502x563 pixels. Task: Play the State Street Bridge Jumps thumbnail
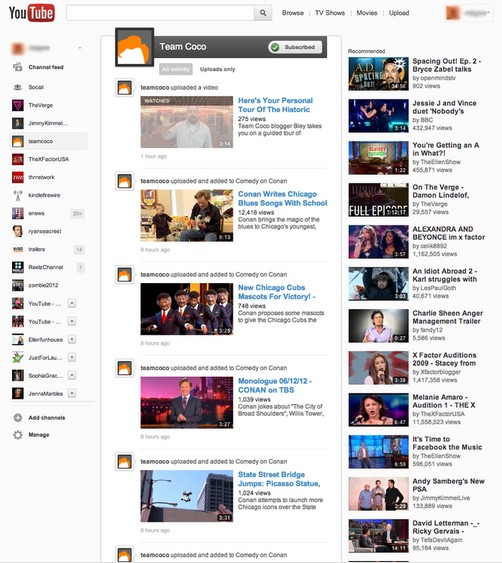(187, 496)
